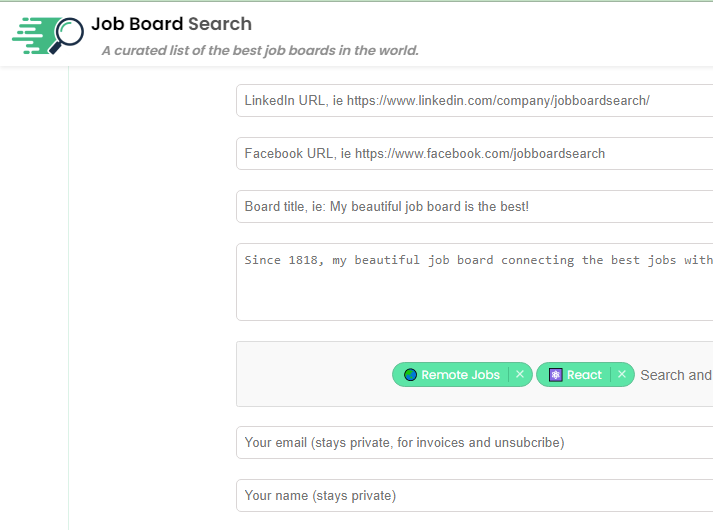Focus the LinkedIn URL field

(474, 101)
